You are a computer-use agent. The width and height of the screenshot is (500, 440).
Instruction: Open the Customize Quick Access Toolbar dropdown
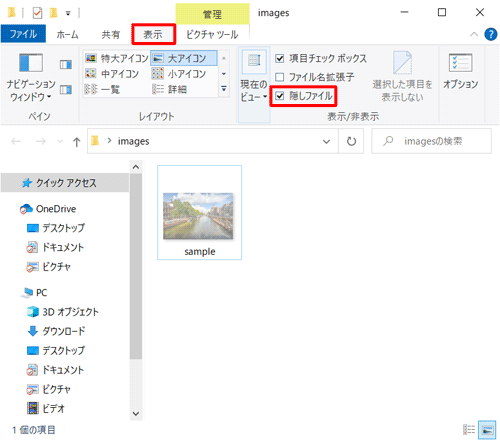[x=68, y=14]
